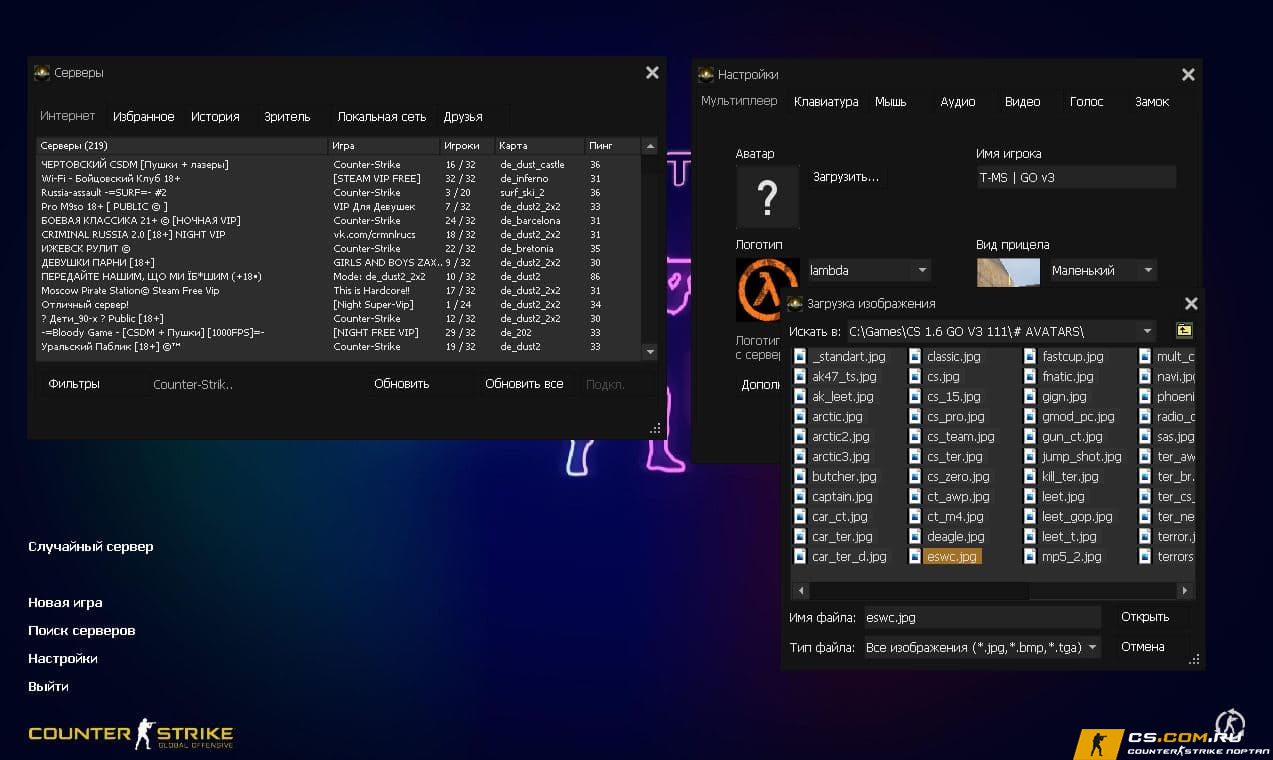Open the История tab

pyautogui.click(x=215, y=117)
